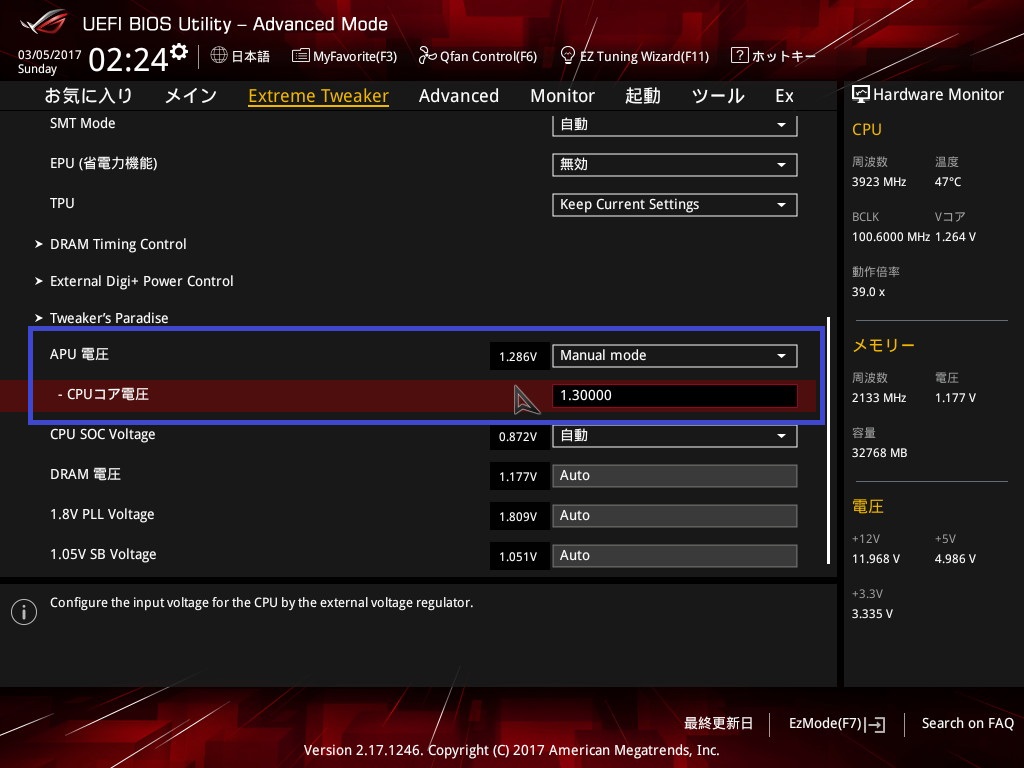Launch EZ Tuning Wizard bulb icon
Viewport: 1024px width, 768px height.
pos(568,55)
